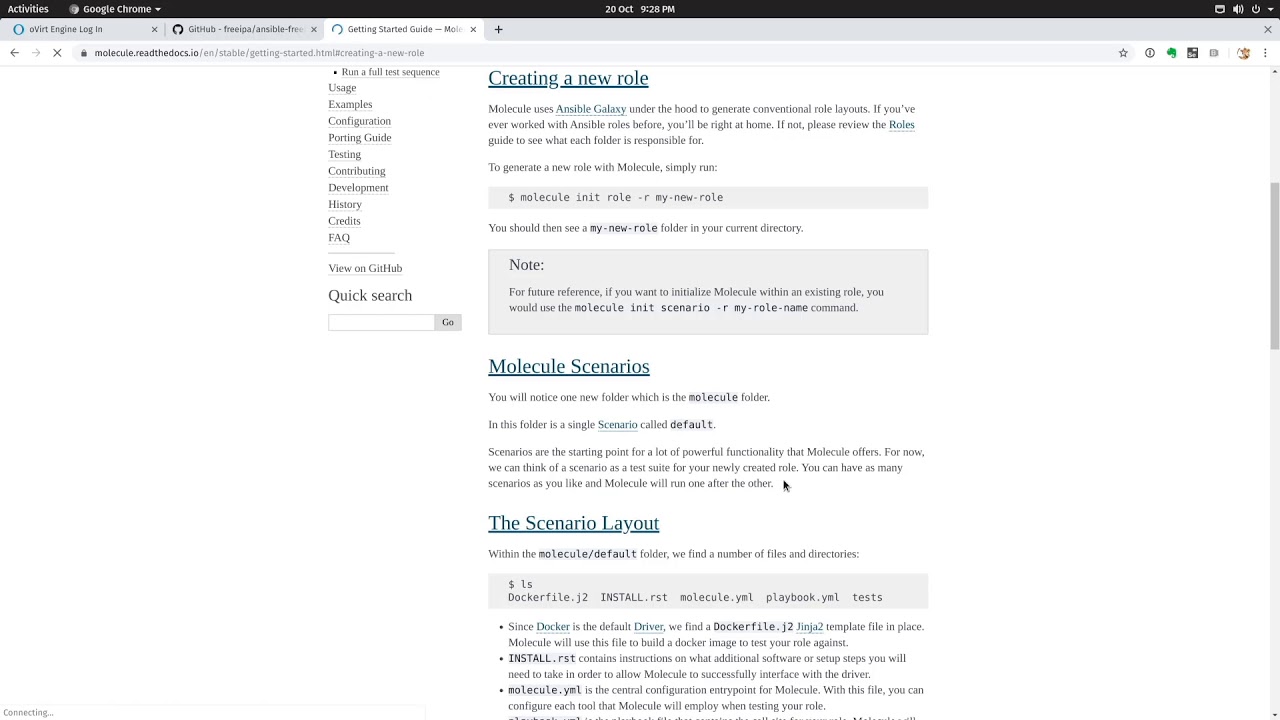
Task: Open a new browser tab
Action: [498, 29]
